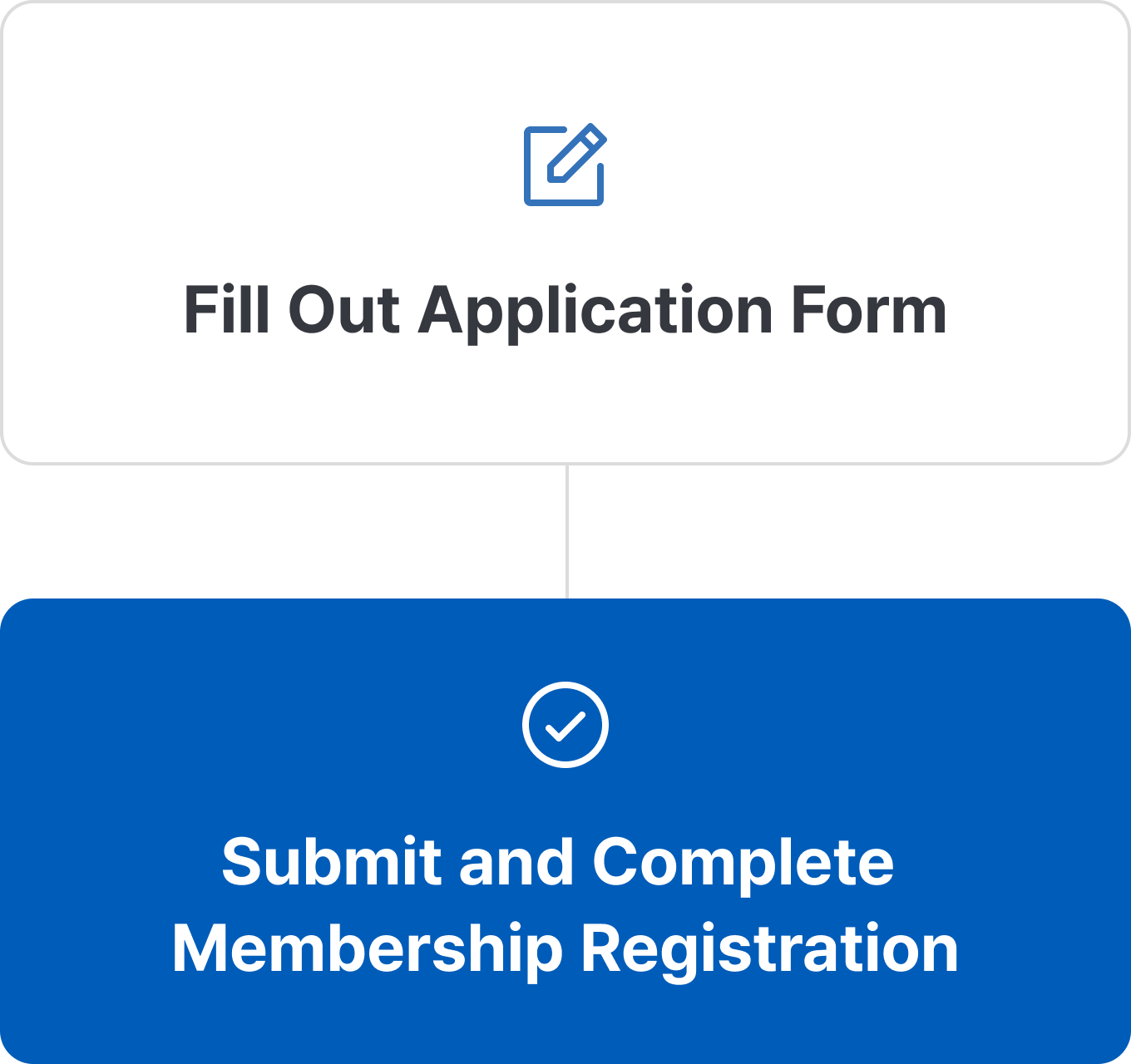Click the word "Membership" in the blue card

367,949
